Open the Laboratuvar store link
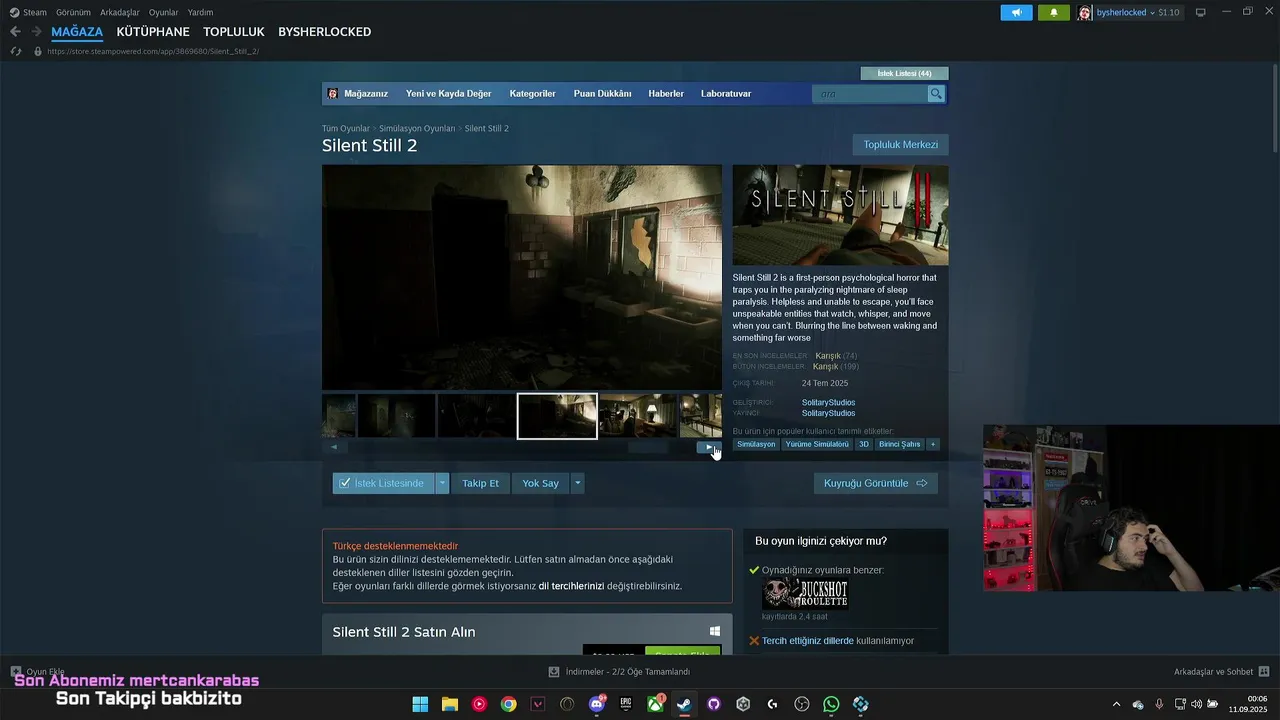Image resolution: width=1280 pixels, height=720 pixels. (x=726, y=93)
